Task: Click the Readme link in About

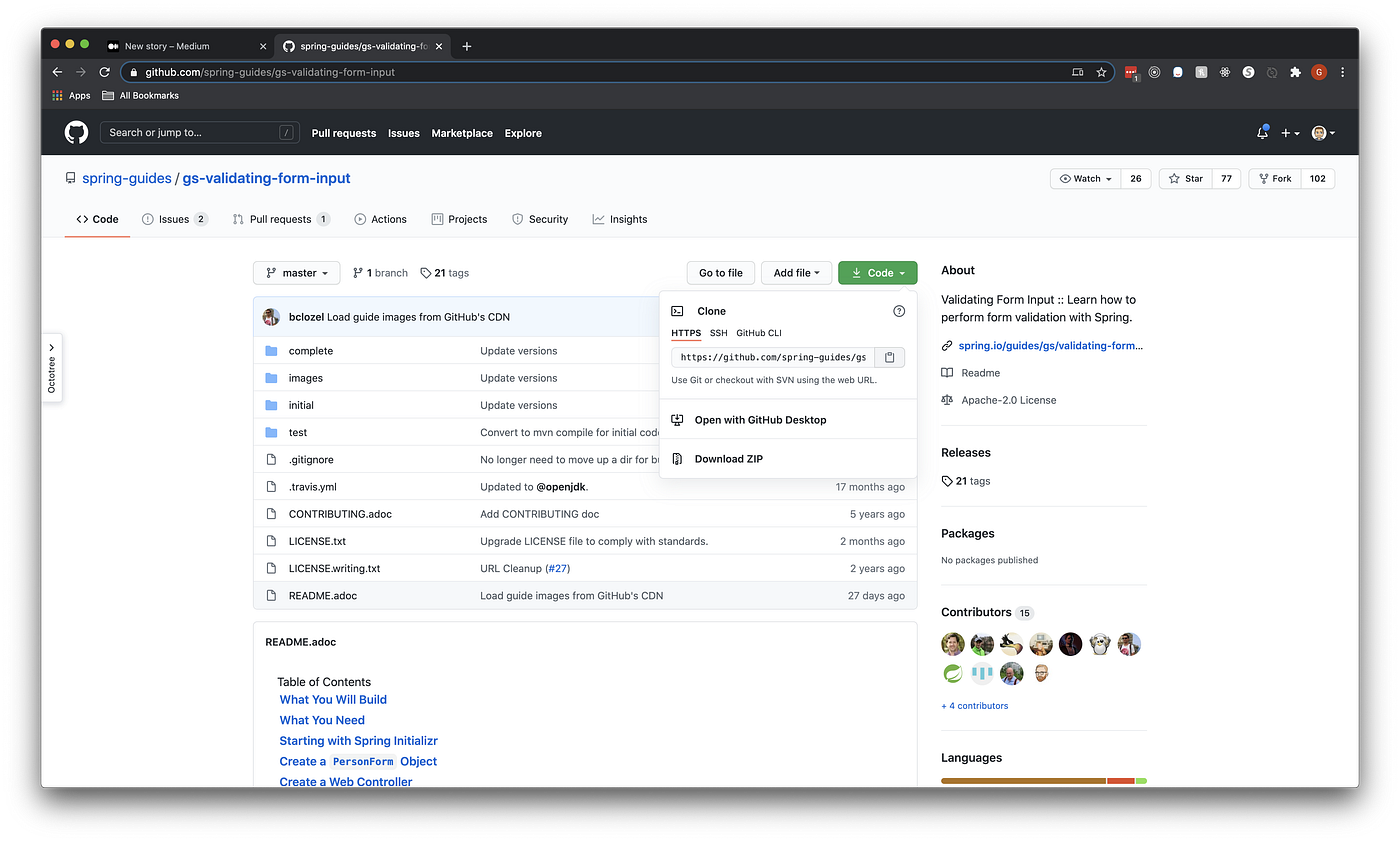Action: coord(980,373)
